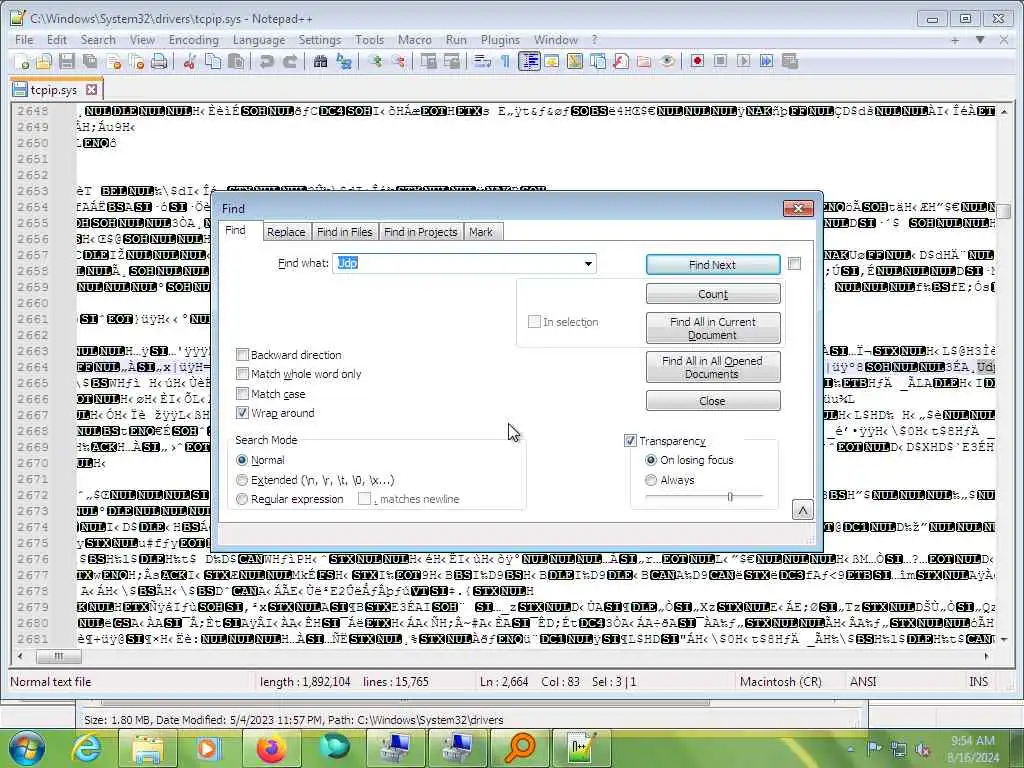Collapse the Find dialog with the caret button

803,510
